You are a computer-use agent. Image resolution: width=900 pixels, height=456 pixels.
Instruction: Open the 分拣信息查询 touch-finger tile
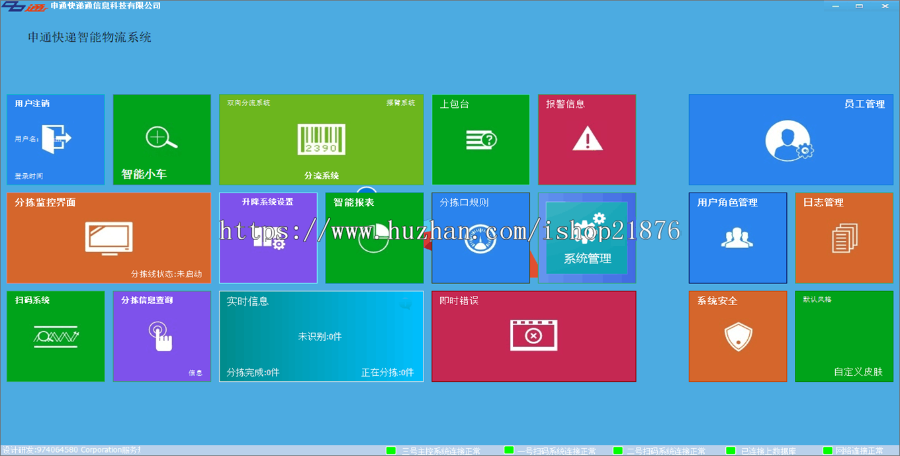(162, 336)
